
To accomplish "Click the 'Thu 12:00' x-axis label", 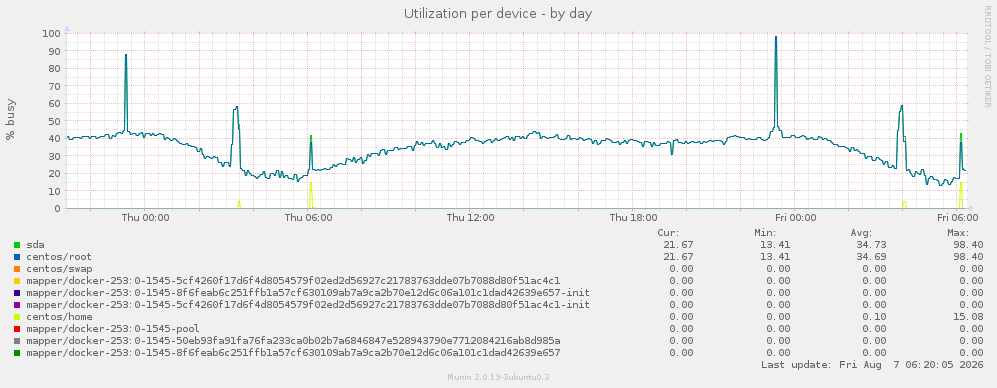I will (x=471, y=218).
